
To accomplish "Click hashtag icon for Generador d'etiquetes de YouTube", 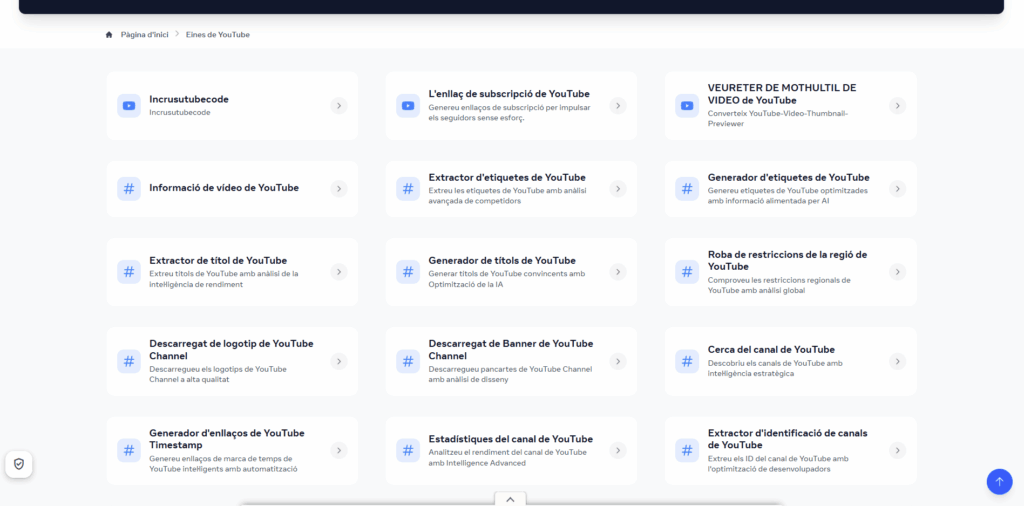I will point(687,189).
